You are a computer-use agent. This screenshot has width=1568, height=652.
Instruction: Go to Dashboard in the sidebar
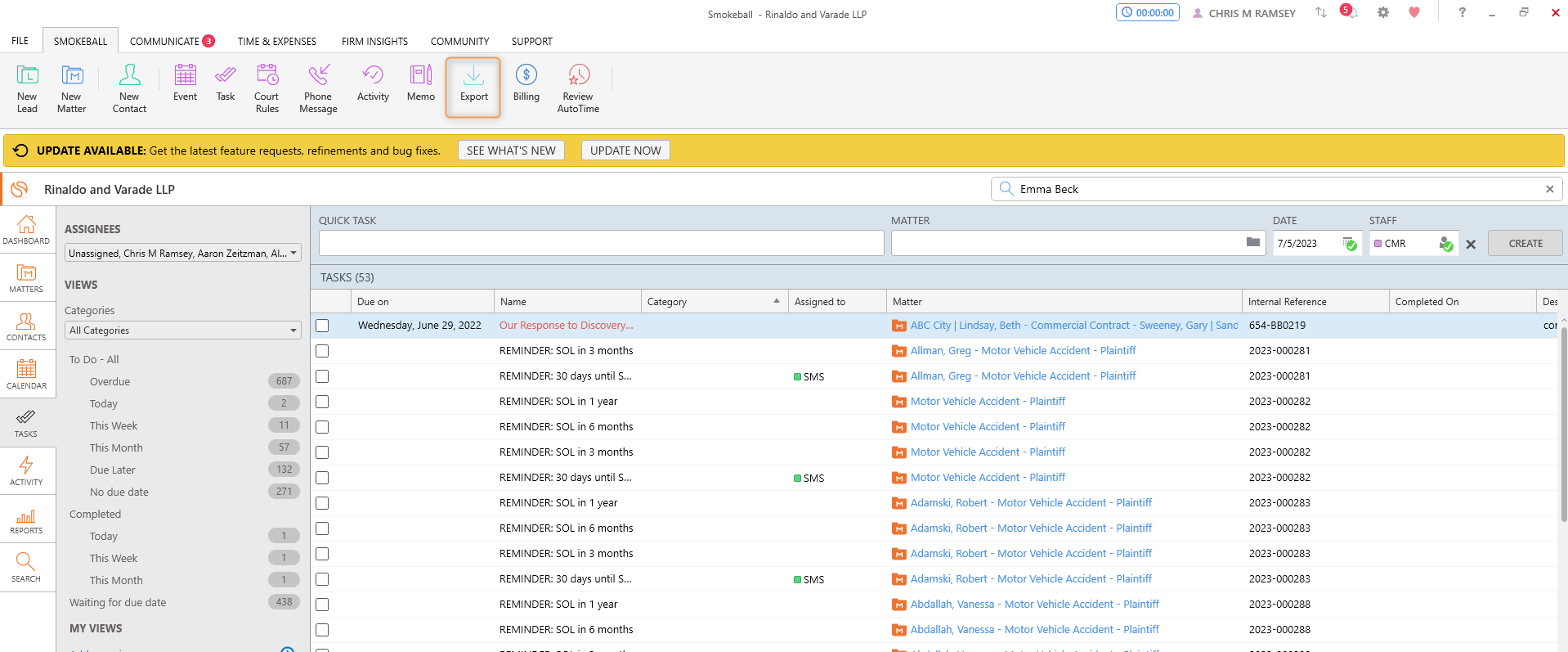[26, 230]
